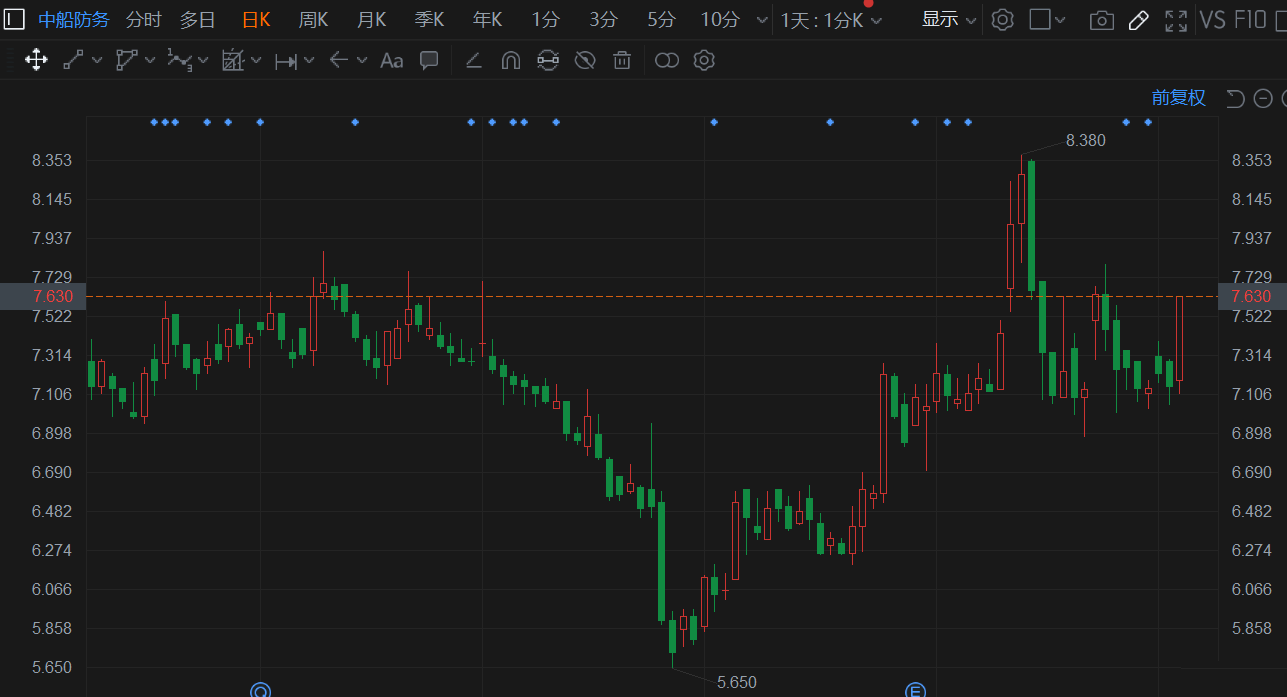The height and width of the screenshot is (697, 1287).
Task: Select the angled eraser-line tool
Action: pyautogui.click(x=474, y=61)
